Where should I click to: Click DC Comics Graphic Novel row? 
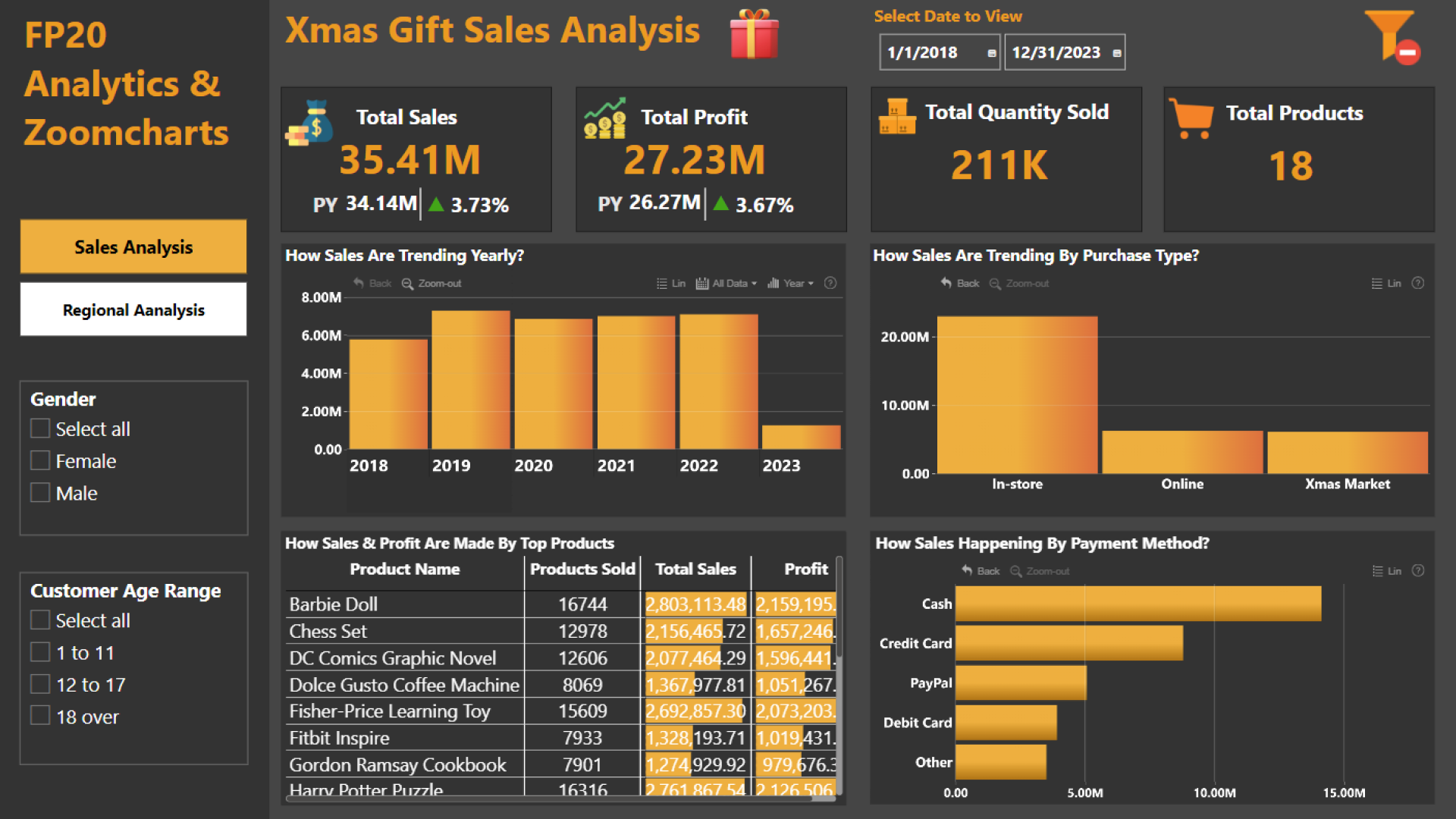coord(561,657)
